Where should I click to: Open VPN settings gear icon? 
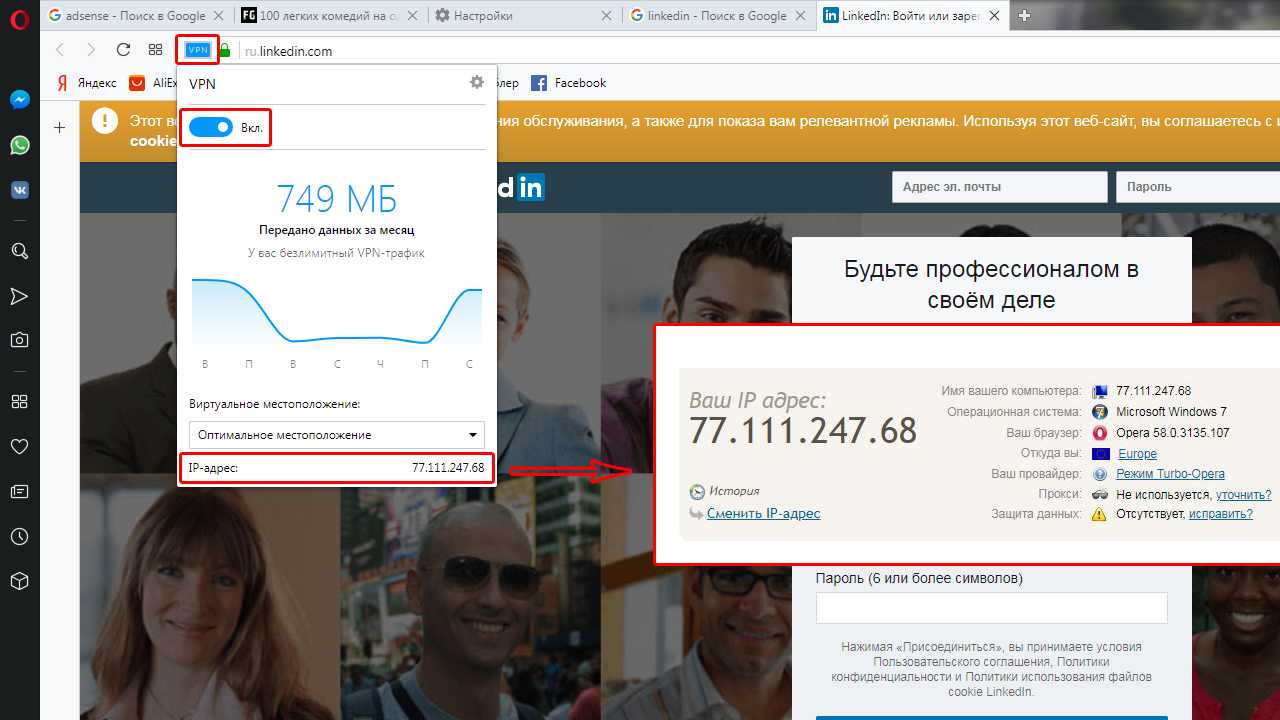(x=477, y=83)
